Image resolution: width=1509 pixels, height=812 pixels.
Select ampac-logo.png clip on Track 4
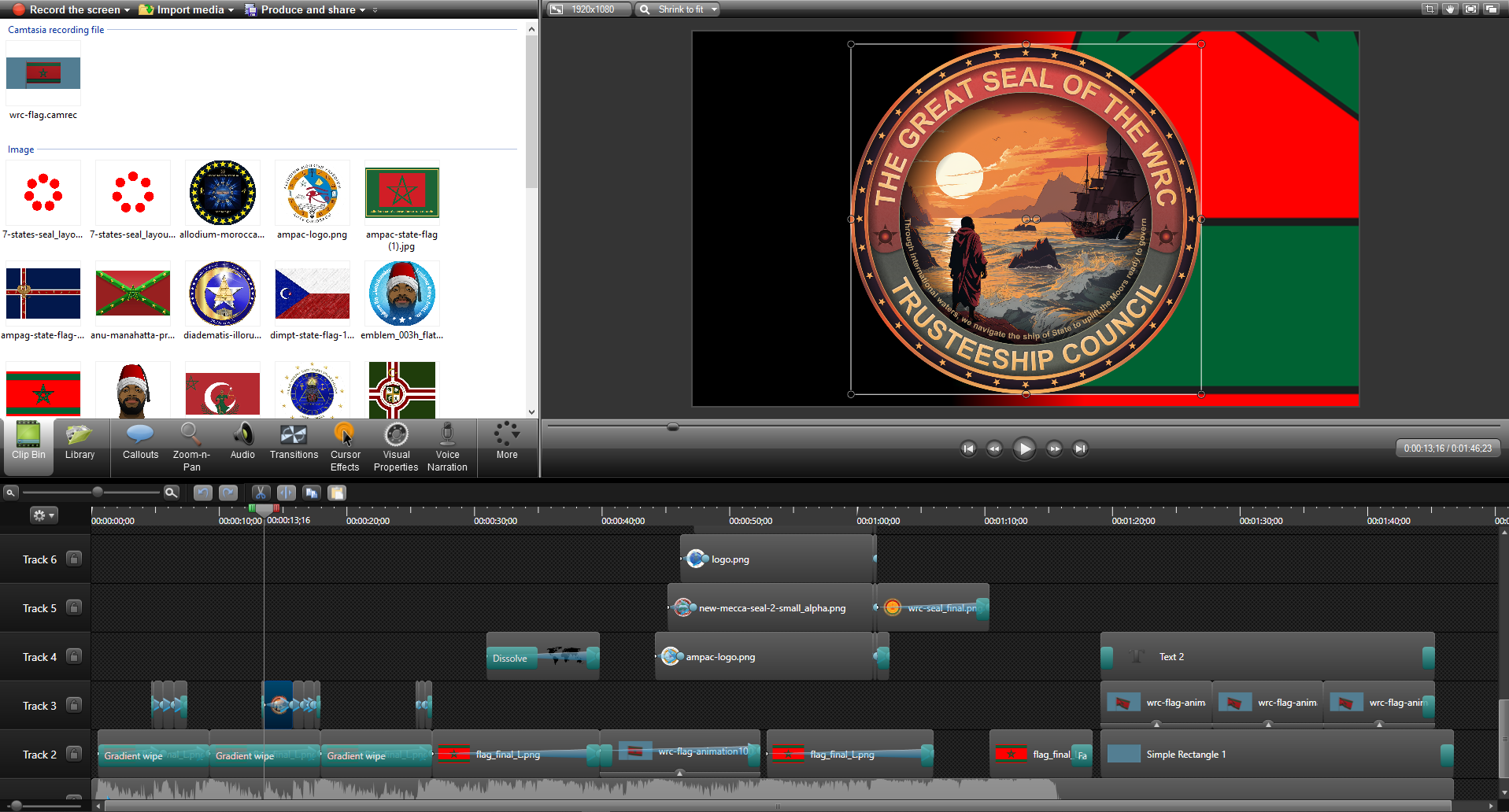click(765, 656)
